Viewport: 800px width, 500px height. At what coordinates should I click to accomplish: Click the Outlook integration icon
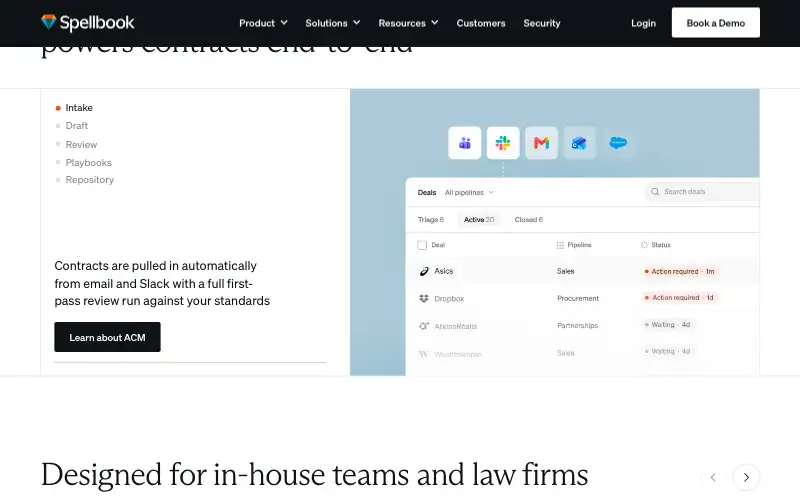tap(579, 143)
